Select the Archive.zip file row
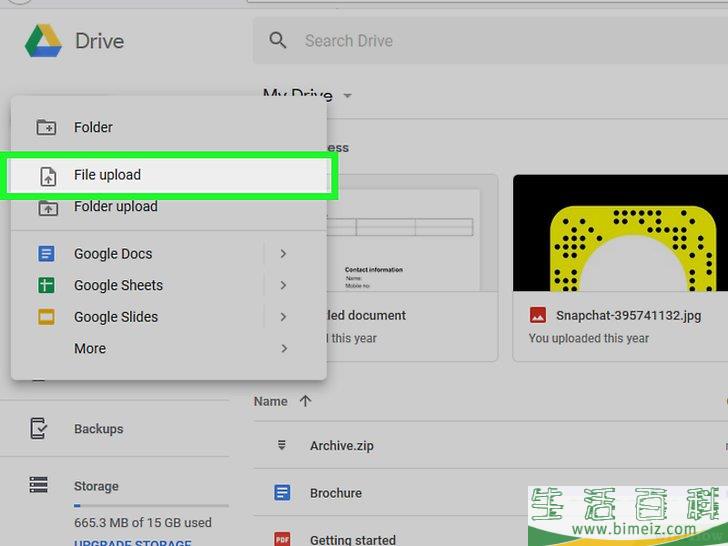Image resolution: width=728 pixels, height=546 pixels. click(x=490, y=446)
